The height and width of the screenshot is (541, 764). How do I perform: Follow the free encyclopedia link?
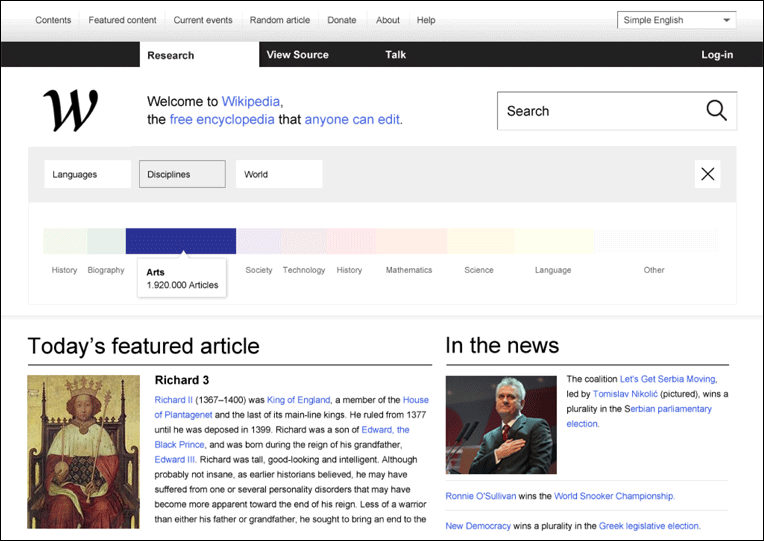[x=222, y=119]
